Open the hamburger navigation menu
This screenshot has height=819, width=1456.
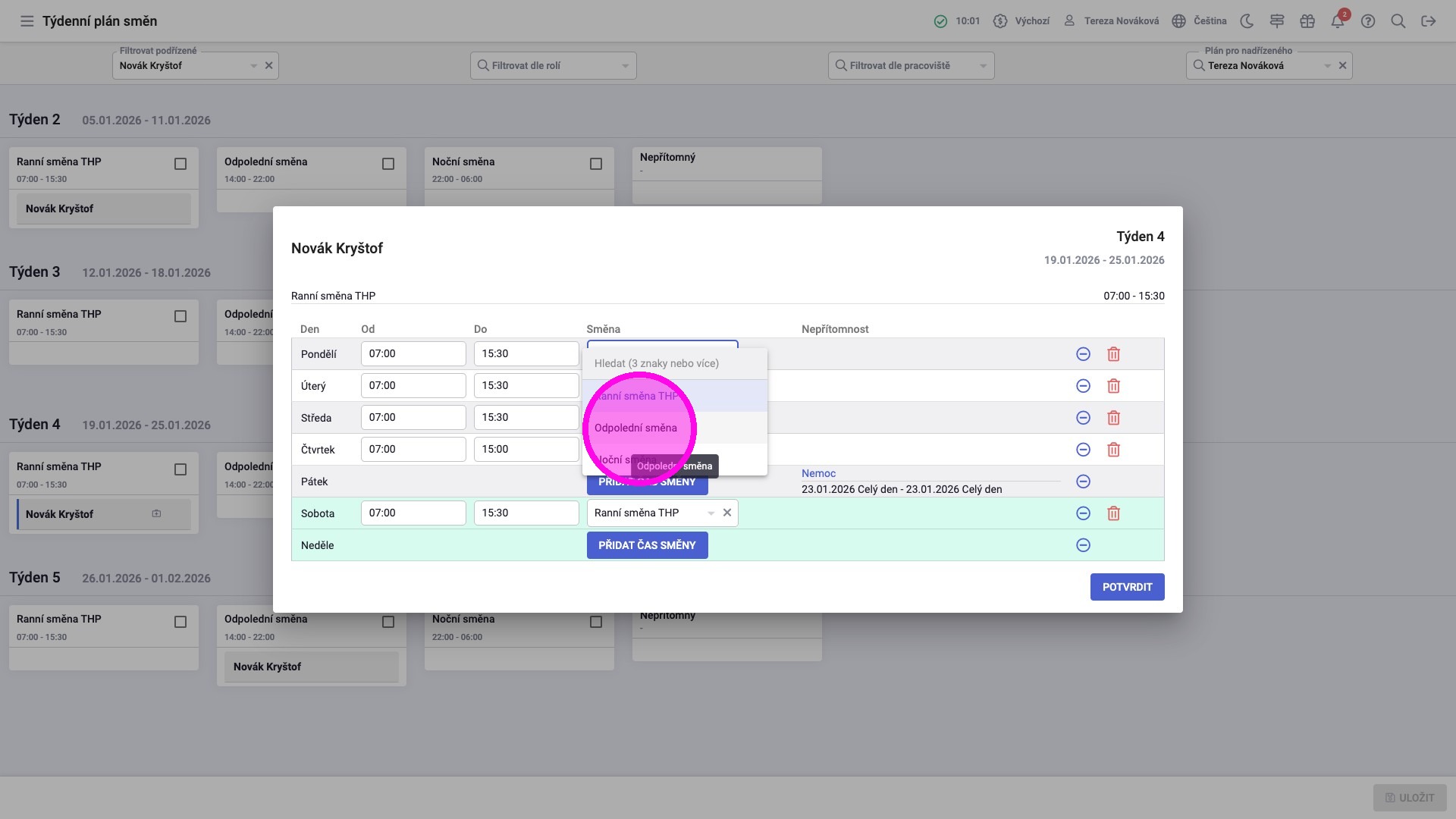pos(27,21)
